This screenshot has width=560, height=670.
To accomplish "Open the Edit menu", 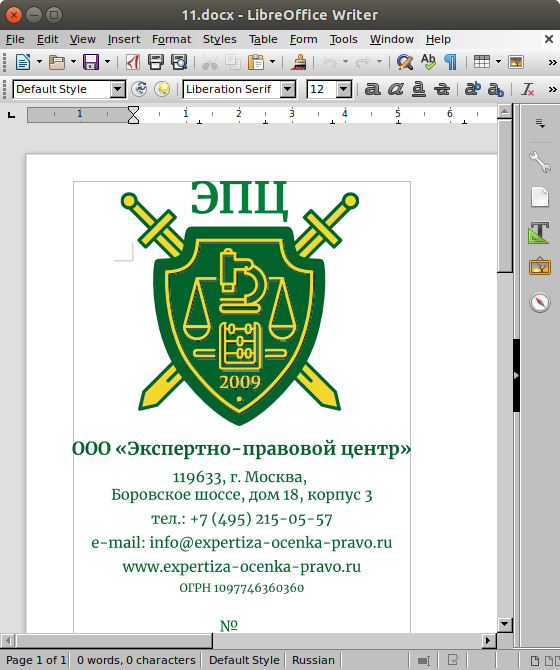I will (x=47, y=39).
